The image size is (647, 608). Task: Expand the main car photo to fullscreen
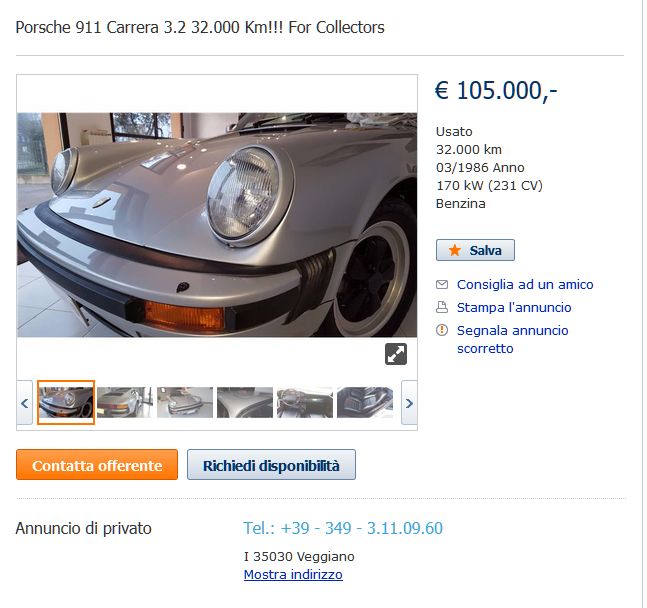(x=398, y=356)
